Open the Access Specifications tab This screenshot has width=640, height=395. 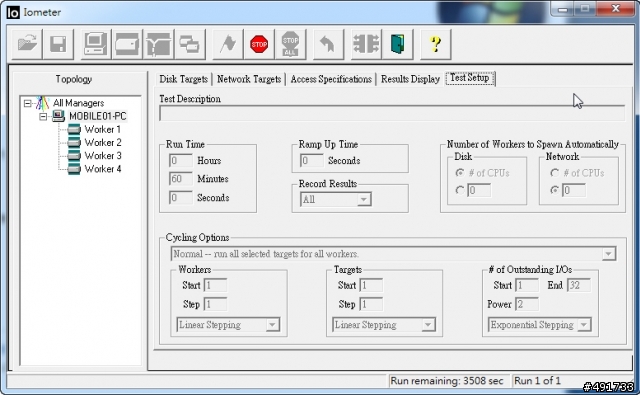331,79
